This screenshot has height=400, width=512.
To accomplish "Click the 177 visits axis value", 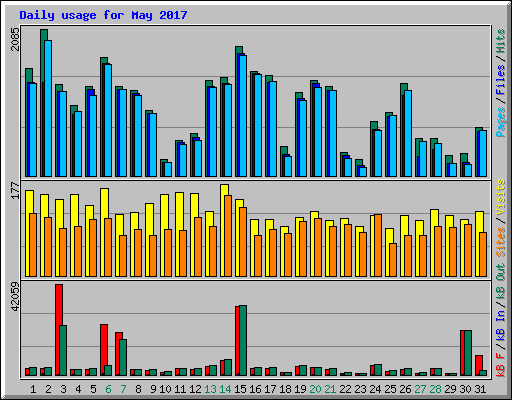I will coord(15,191).
